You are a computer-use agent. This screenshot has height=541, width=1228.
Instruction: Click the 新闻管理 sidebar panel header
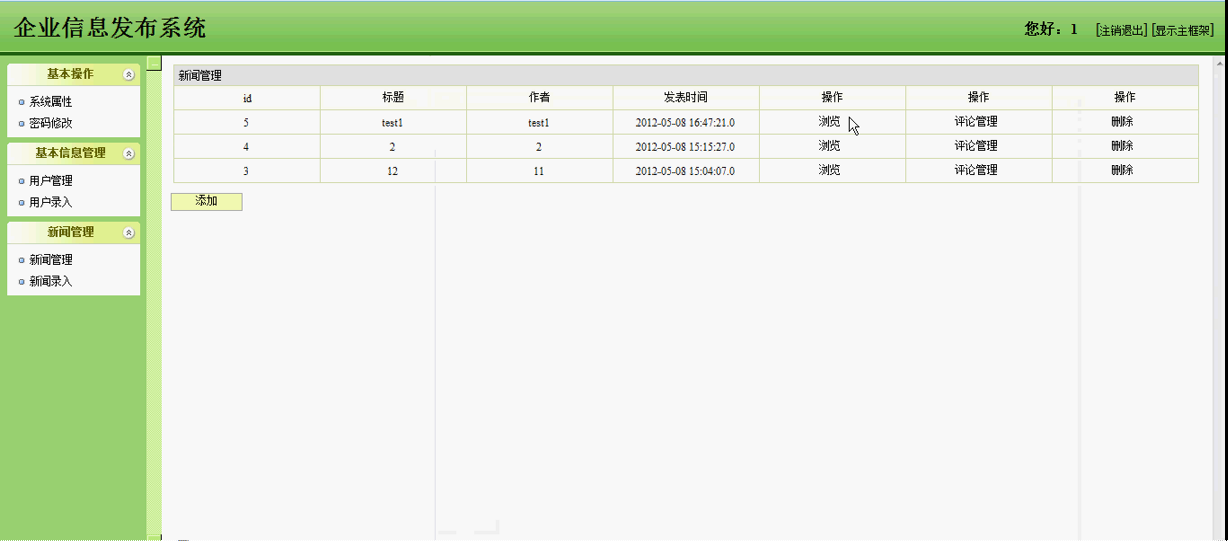[73, 233]
